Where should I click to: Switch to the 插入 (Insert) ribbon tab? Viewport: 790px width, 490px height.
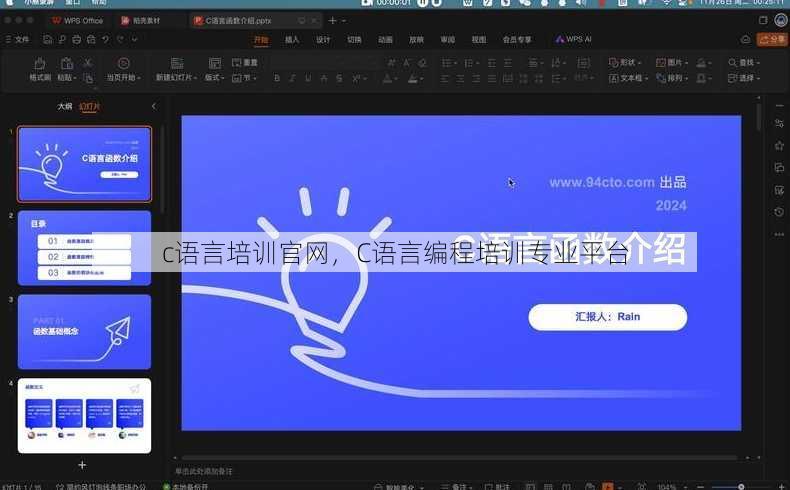(x=292, y=40)
